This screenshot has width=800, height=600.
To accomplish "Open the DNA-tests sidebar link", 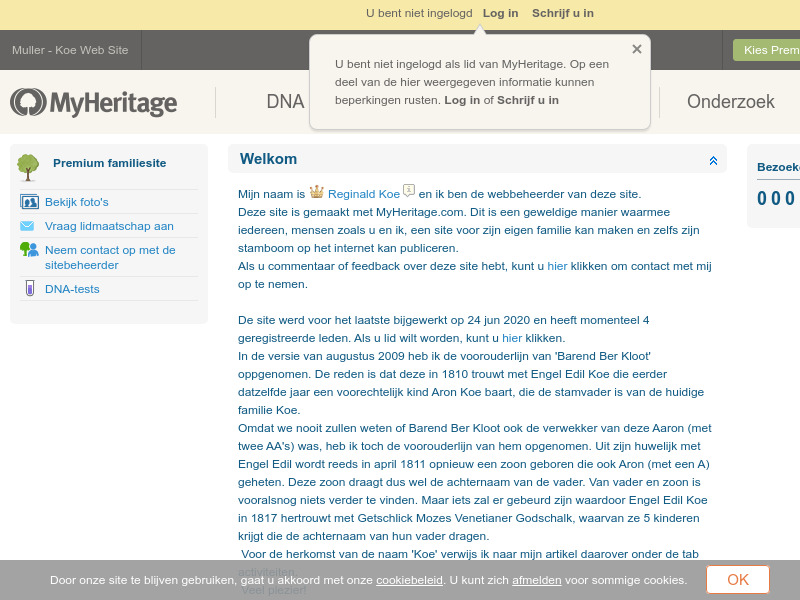I will point(72,289).
